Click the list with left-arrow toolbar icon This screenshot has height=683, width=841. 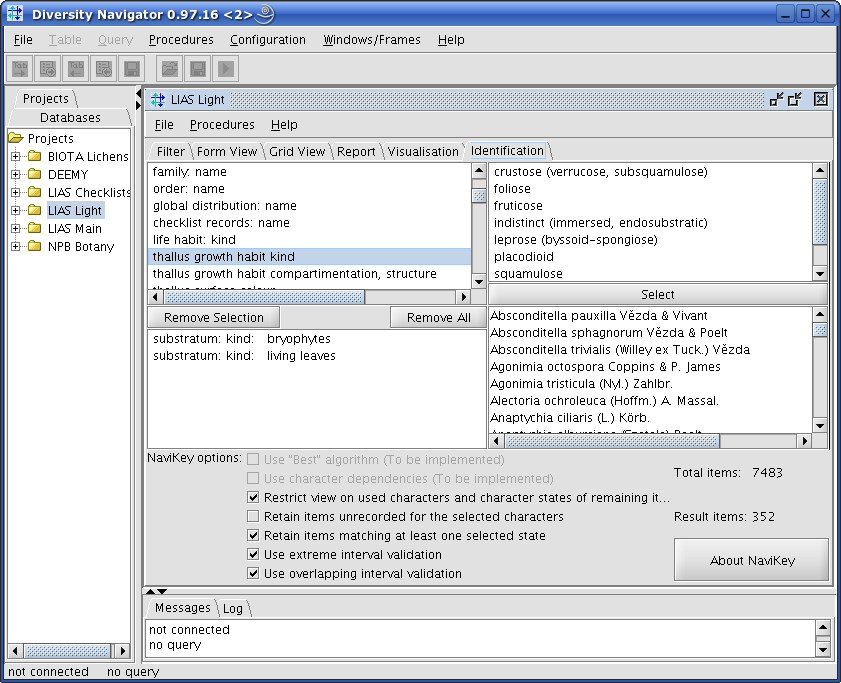click(x=104, y=69)
